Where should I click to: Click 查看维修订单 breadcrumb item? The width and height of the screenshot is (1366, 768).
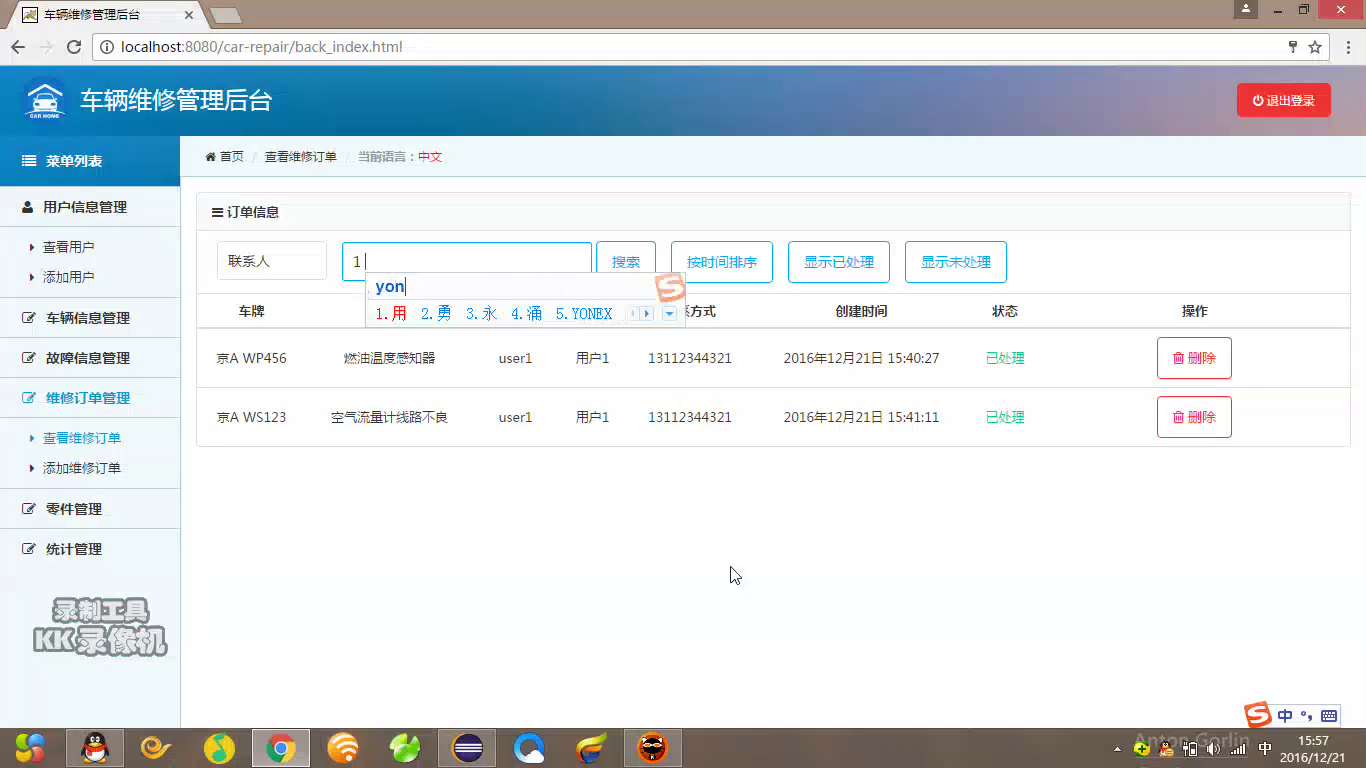(x=300, y=157)
